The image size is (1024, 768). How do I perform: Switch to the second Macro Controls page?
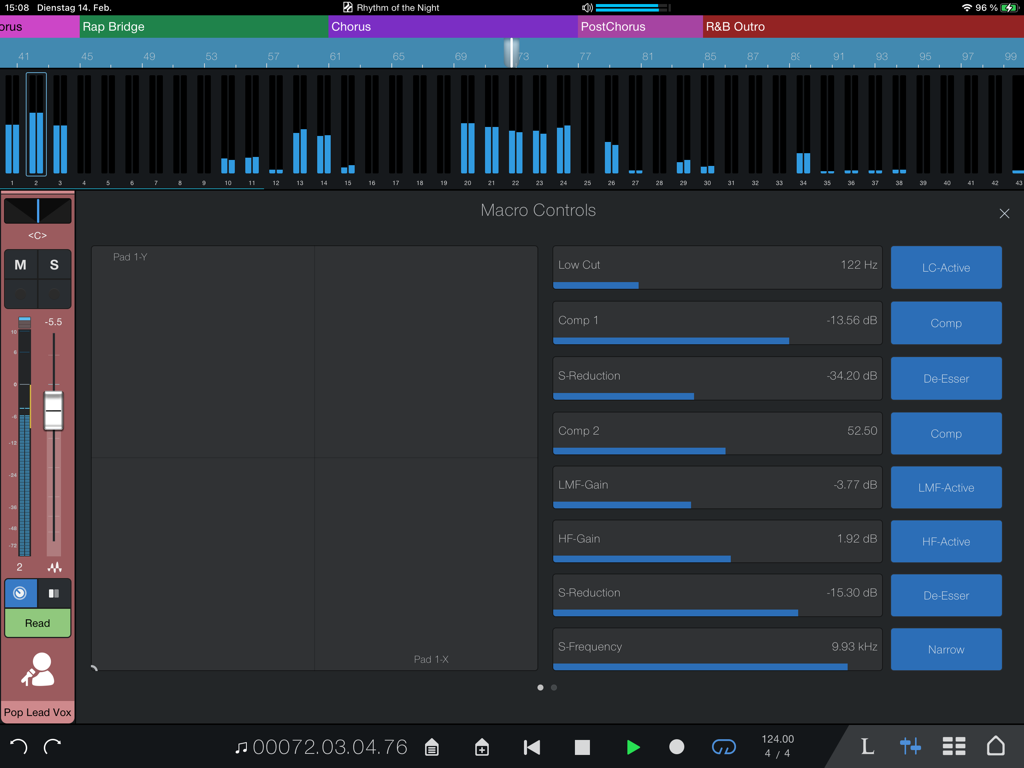pos(553,687)
